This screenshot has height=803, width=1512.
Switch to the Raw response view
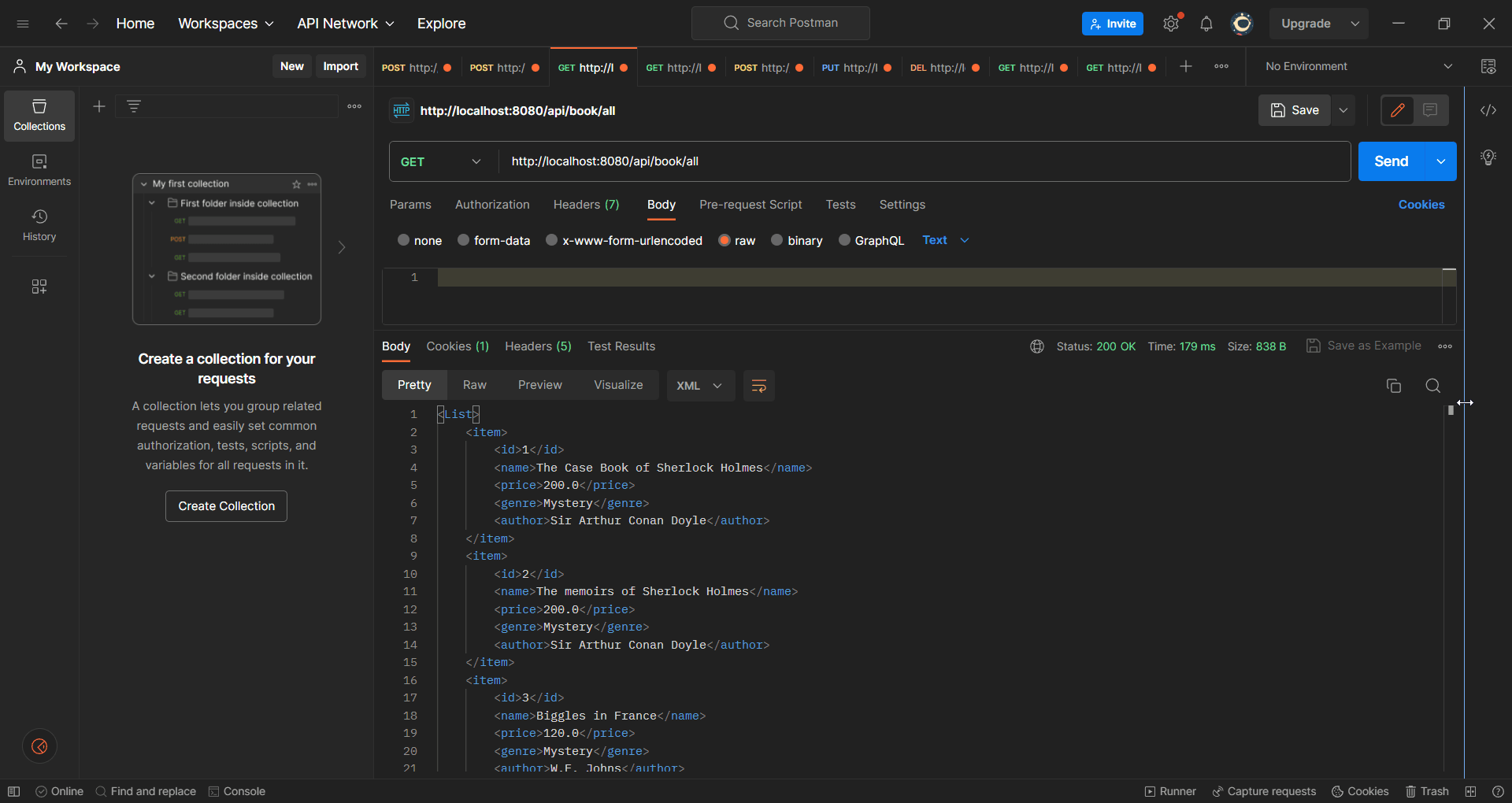[x=474, y=385]
